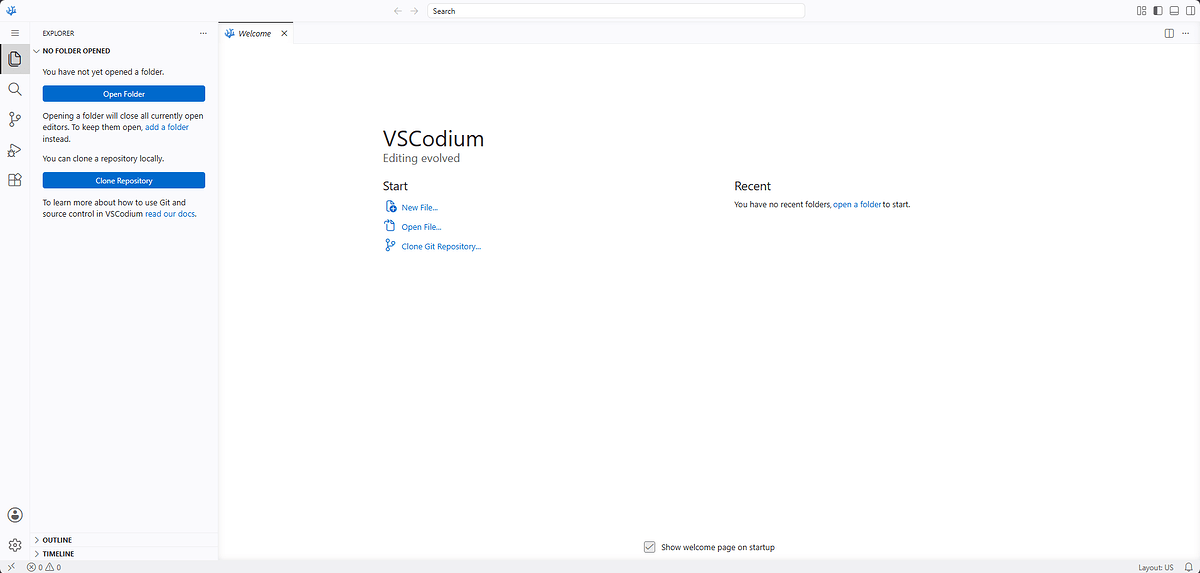The height and width of the screenshot is (573, 1200).
Task: Toggle Primary Side Bar visibility
Action: click(x=1158, y=11)
